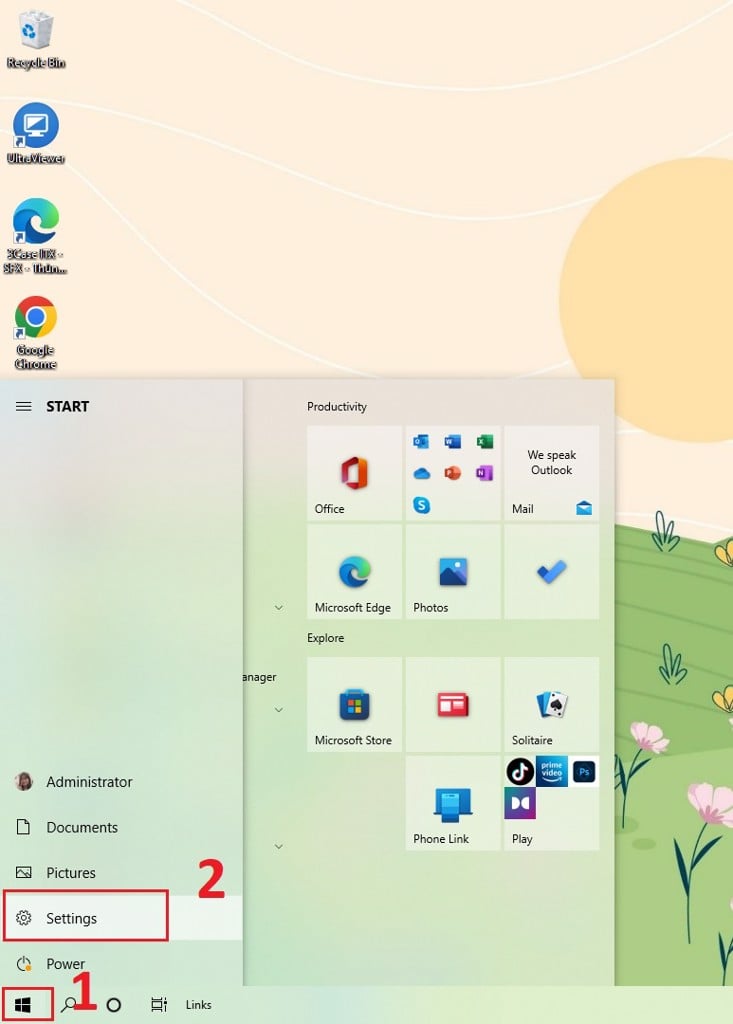Open Cortana circle on taskbar
Image resolution: width=733 pixels, height=1024 pixels.
(114, 1004)
